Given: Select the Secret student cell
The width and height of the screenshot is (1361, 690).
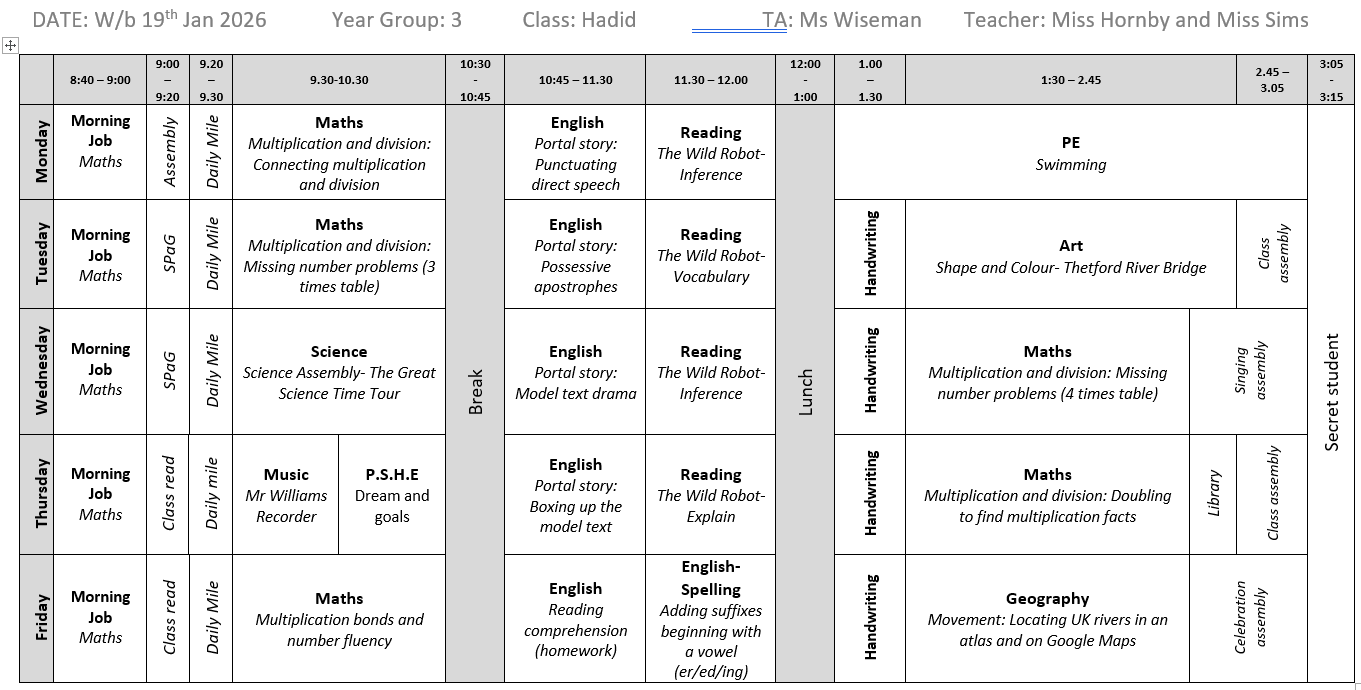Looking at the screenshot, I should [x=1331, y=392].
